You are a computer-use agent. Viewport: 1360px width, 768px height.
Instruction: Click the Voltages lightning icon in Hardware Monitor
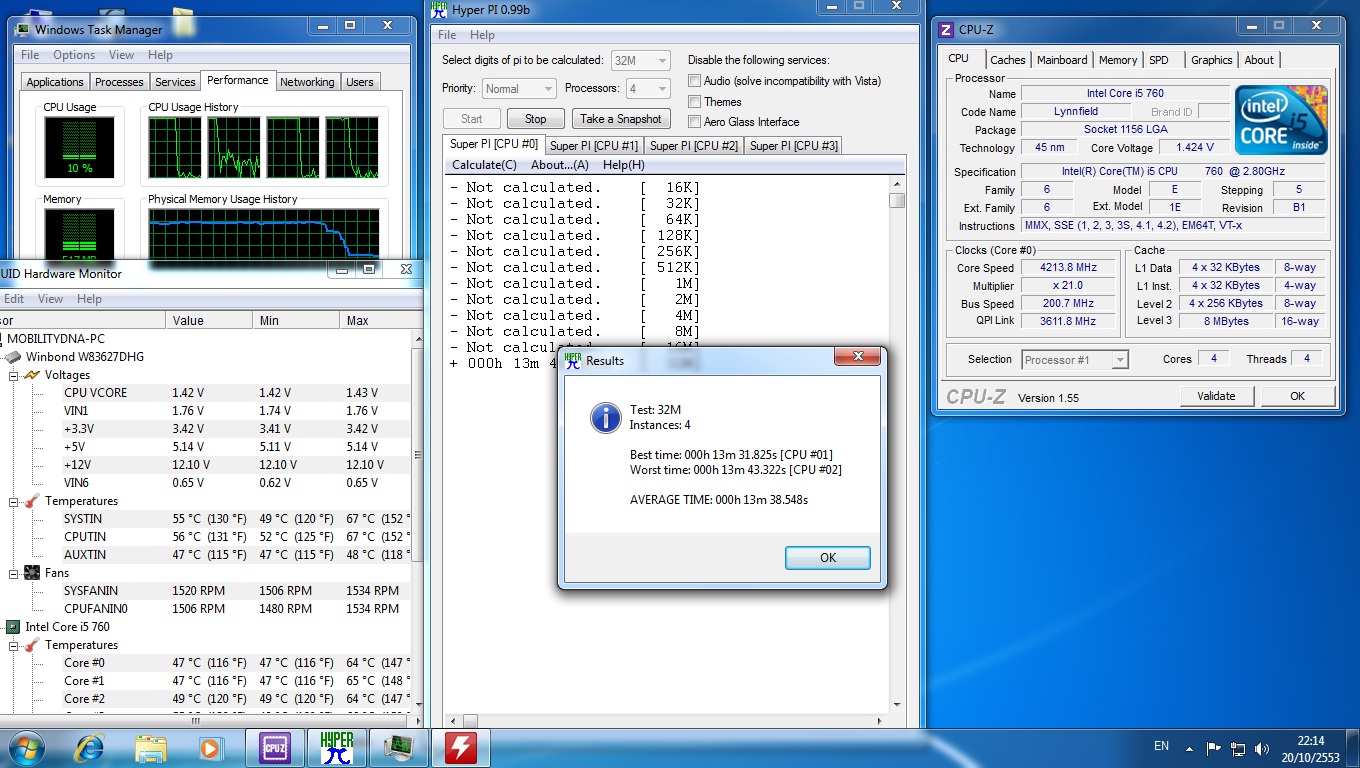[x=31, y=375]
